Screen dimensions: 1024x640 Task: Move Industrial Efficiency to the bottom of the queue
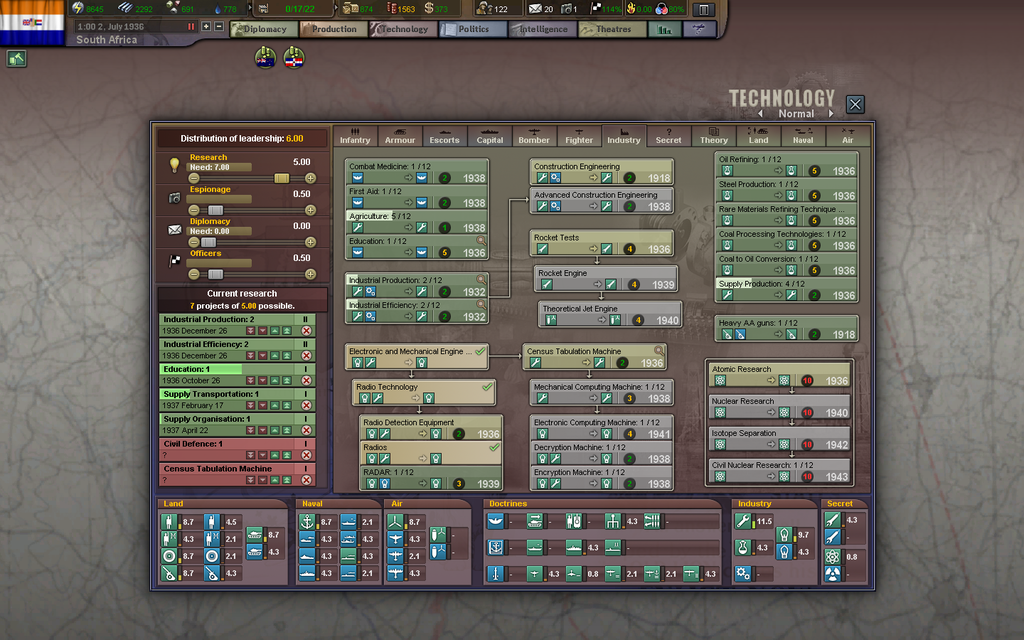click(x=251, y=356)
